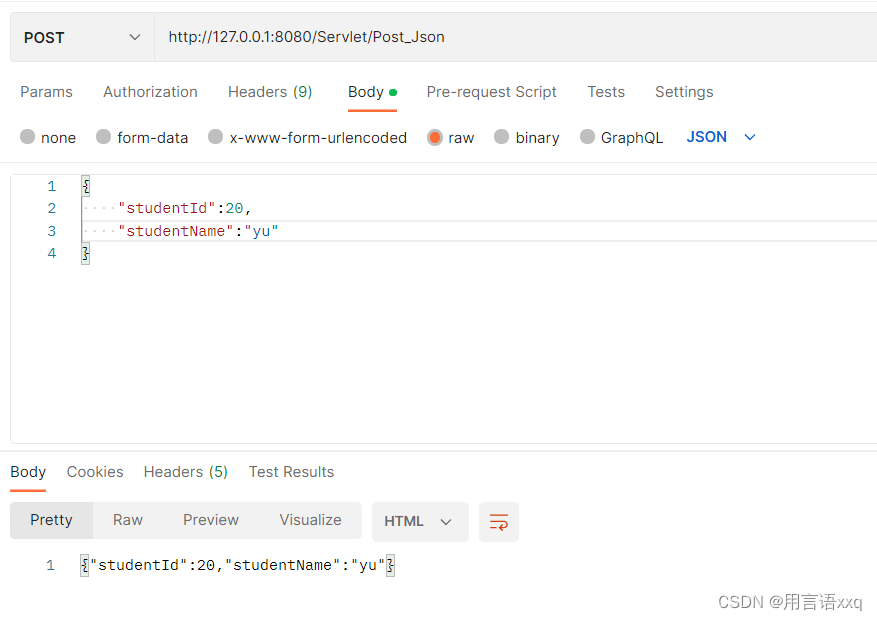Open the Tests tab
This screenshot has width=877, height=620.
(x=605, y=91)
